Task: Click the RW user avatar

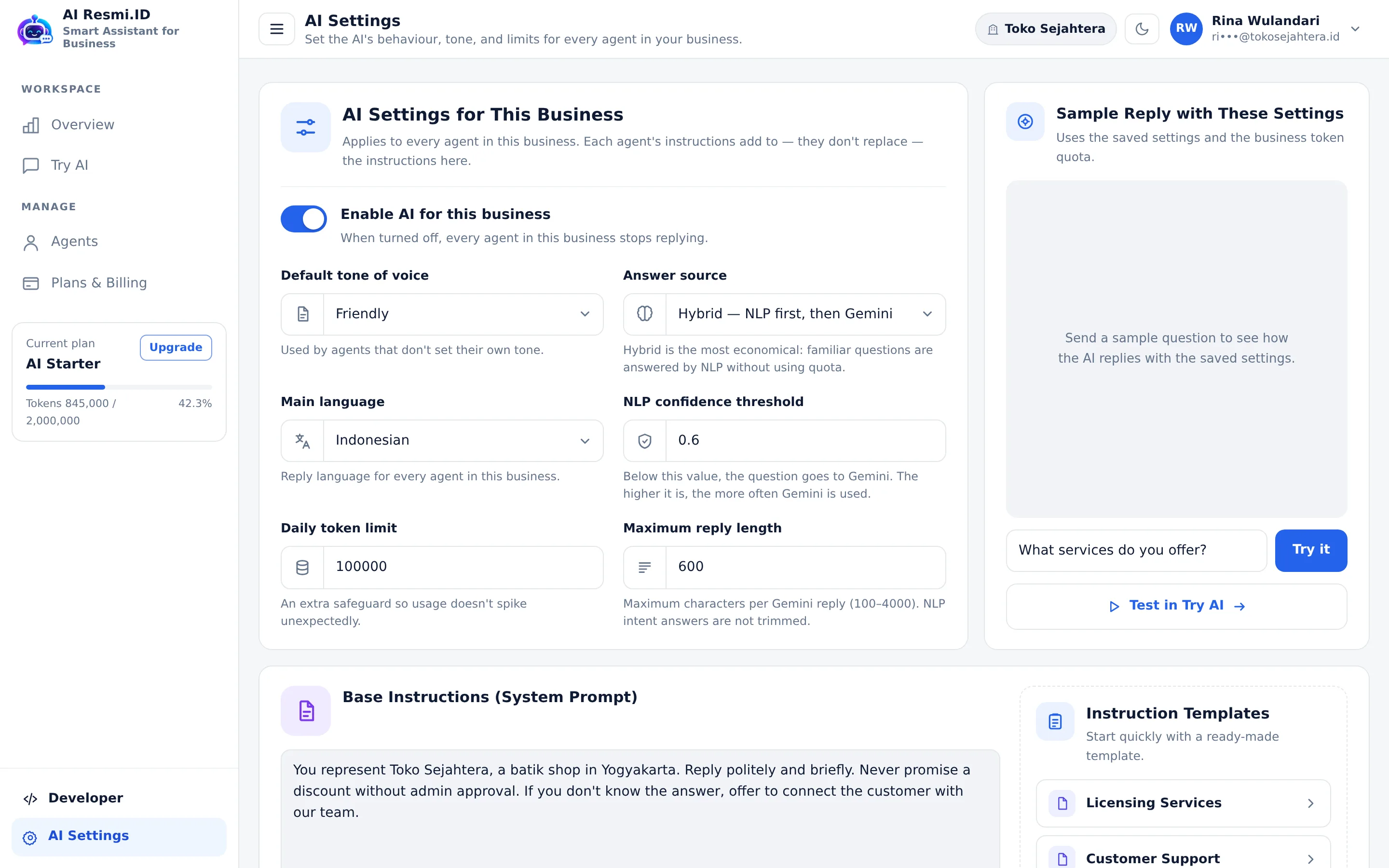Action: (x=1186, y=29)
